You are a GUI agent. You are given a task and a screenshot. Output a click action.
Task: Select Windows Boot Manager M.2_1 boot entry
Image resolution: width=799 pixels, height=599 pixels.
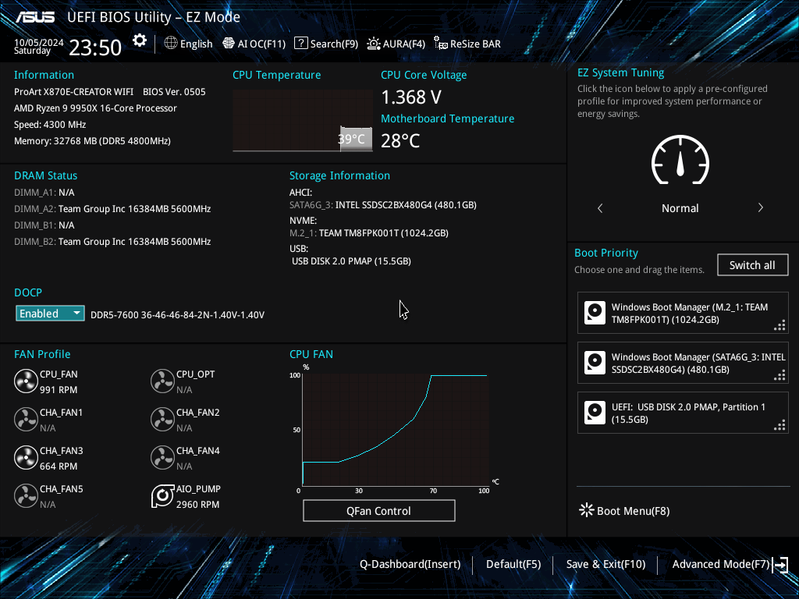click(x=682, y=313)
